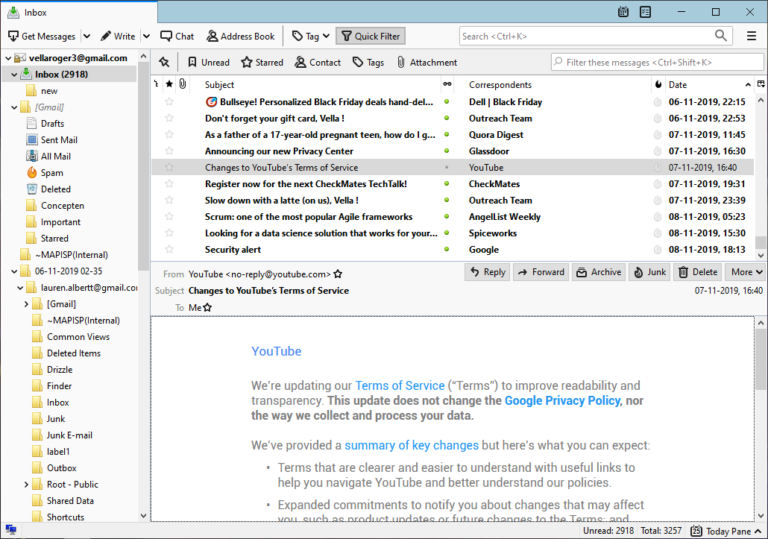The image size is (768, 539).
Task: Toggle the keep filters pinned icon
Action: click(x=164, y=62)
